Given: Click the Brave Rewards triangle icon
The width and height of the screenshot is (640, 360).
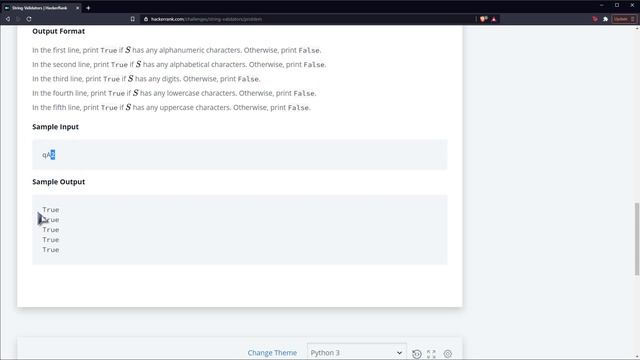Looking at the screenshot, I should click(x=494, y=19).
